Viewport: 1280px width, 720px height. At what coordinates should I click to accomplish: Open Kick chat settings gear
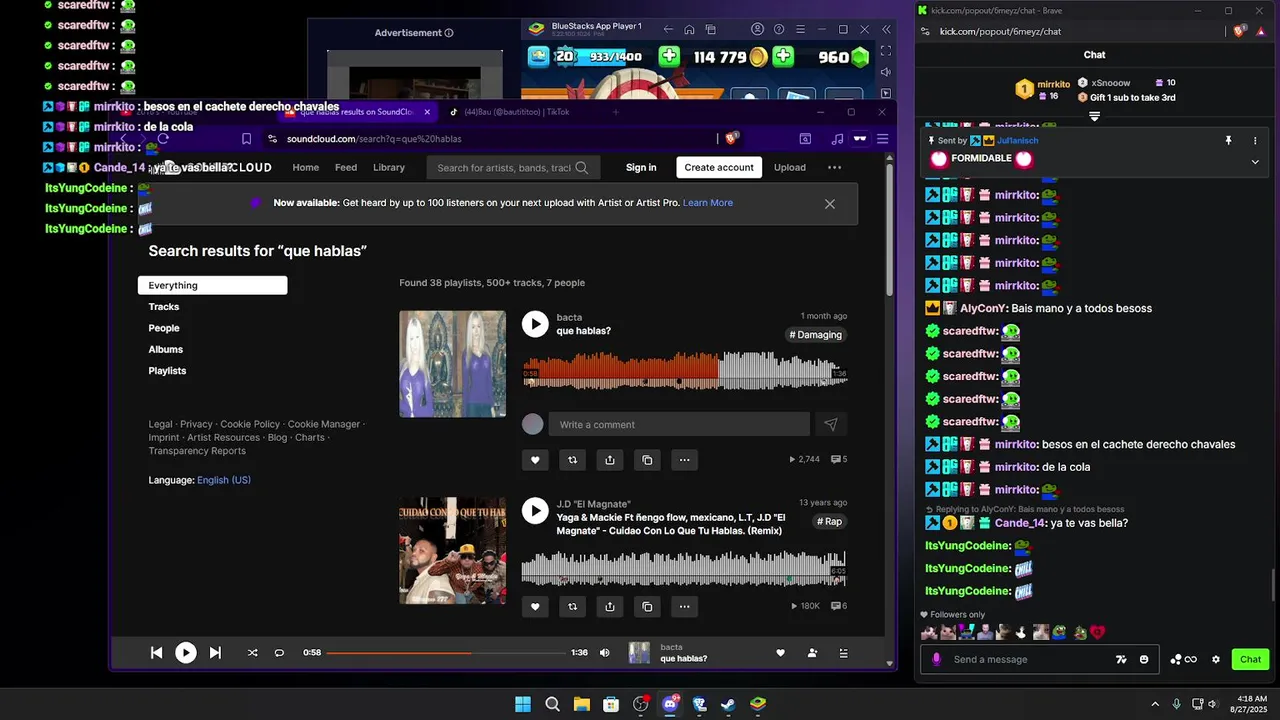click(x=1216, y=659)
